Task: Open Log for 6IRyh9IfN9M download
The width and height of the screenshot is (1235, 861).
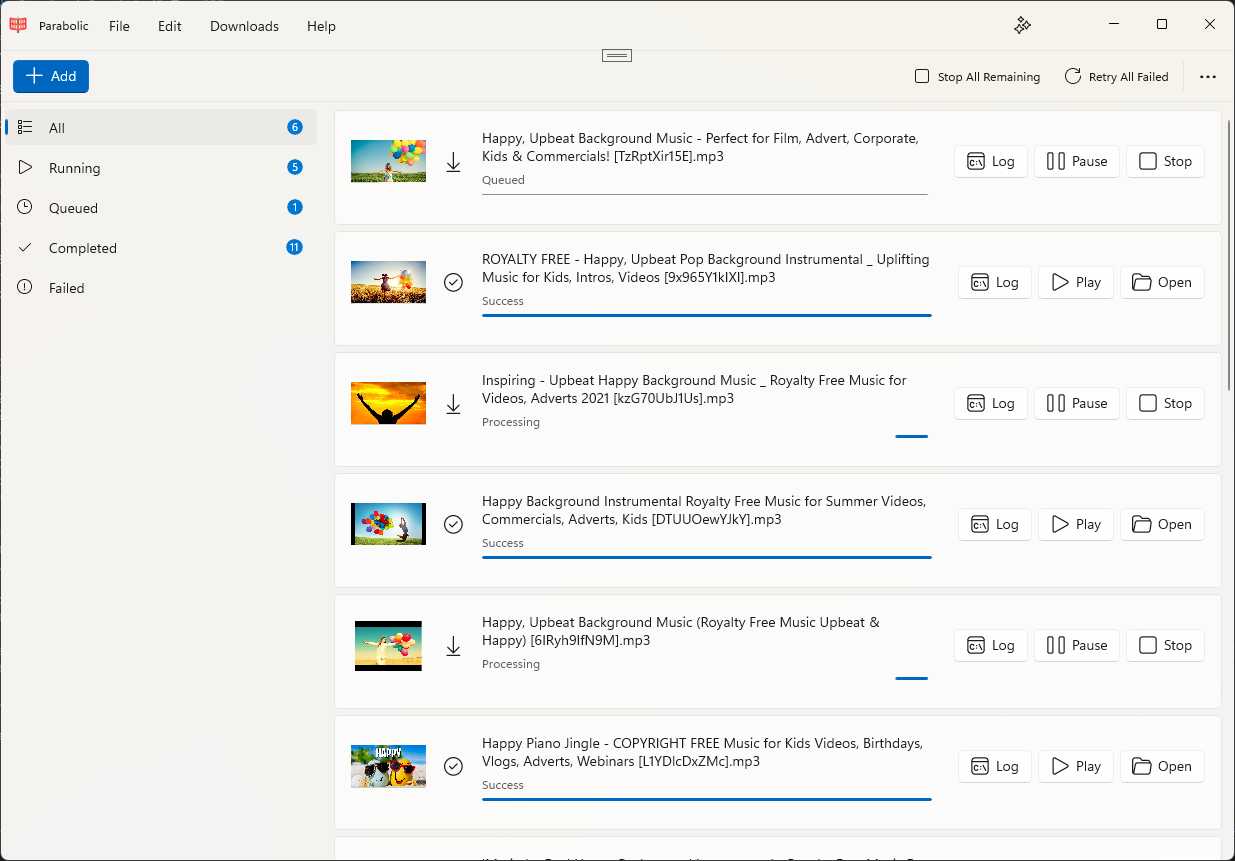Action: [x=991, y=645]
